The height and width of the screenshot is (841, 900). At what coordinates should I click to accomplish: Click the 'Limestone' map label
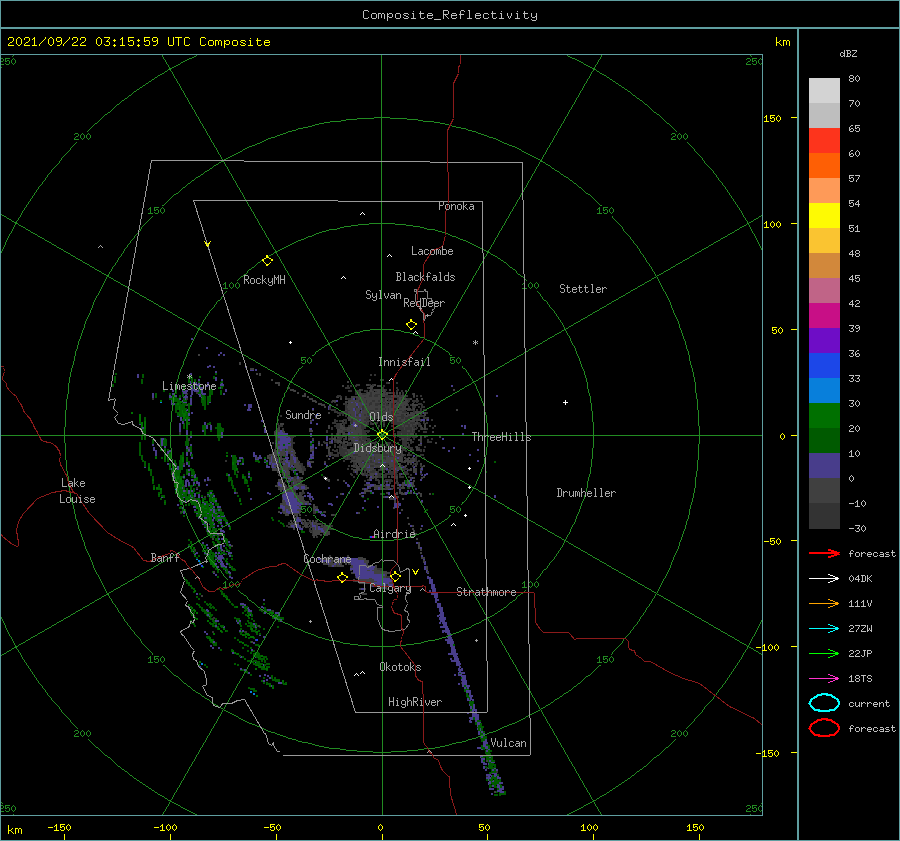click(189, 386)
